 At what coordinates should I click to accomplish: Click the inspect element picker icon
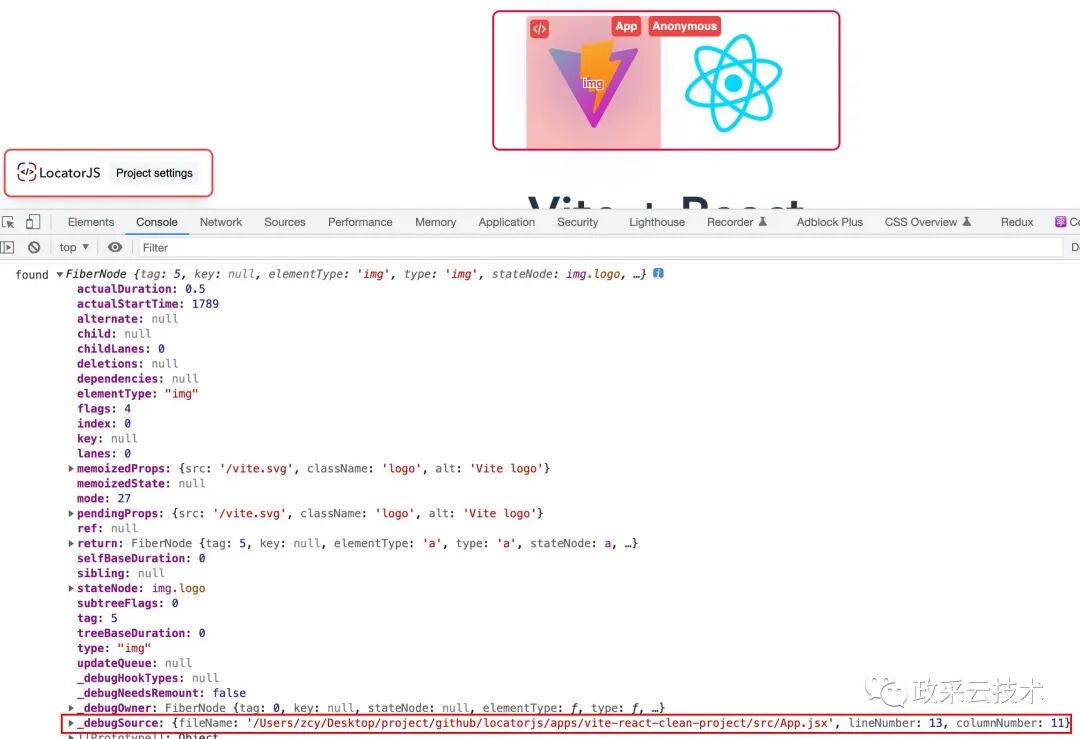(8, 222)
